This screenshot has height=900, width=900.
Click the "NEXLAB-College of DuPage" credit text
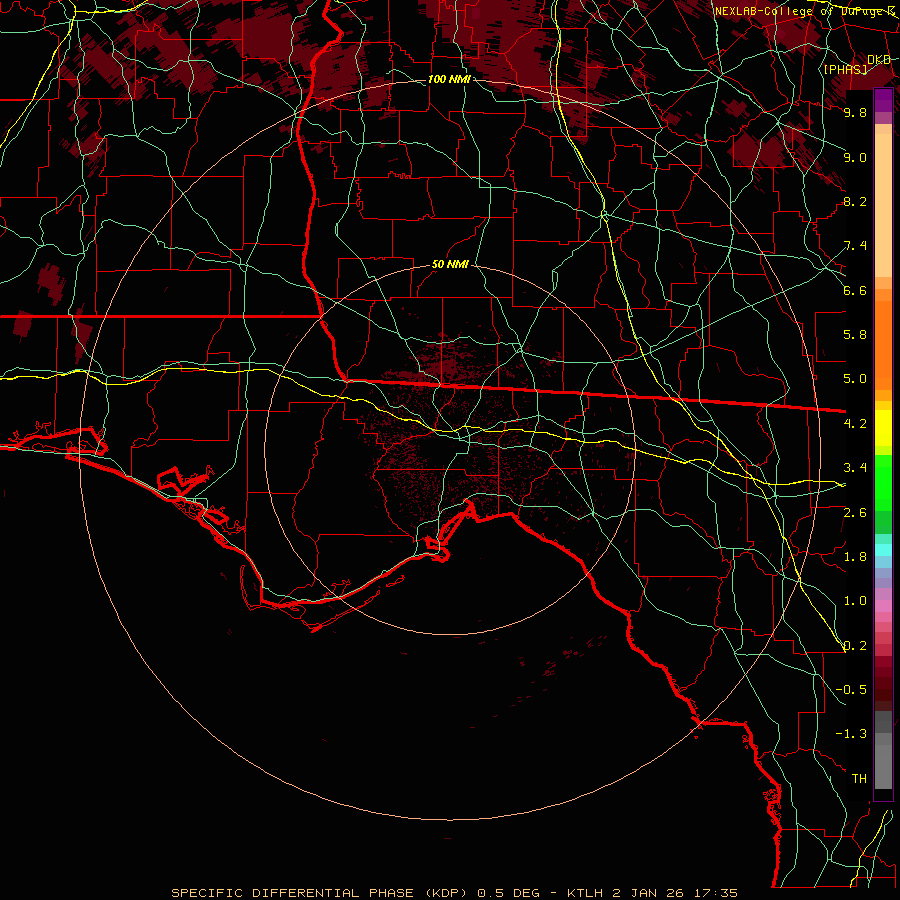point(801,11)
